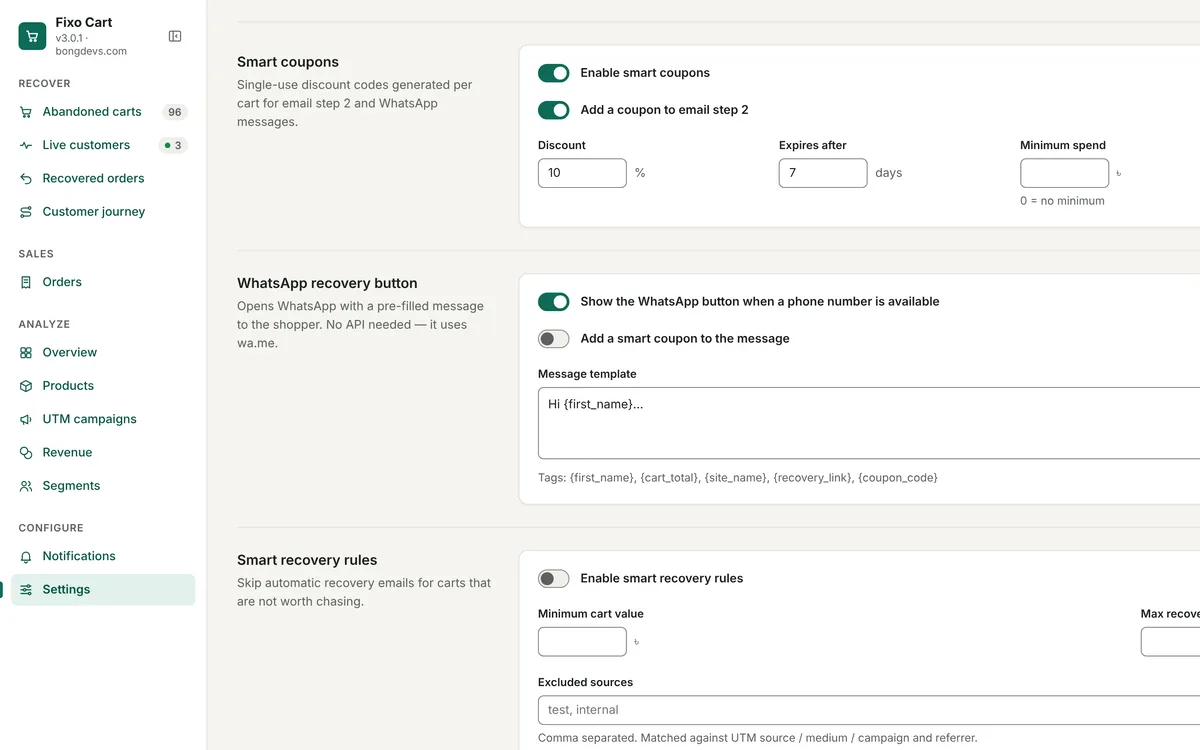
Task: Click the UTM campaigns megaphone icon
Action: [26, 419]
